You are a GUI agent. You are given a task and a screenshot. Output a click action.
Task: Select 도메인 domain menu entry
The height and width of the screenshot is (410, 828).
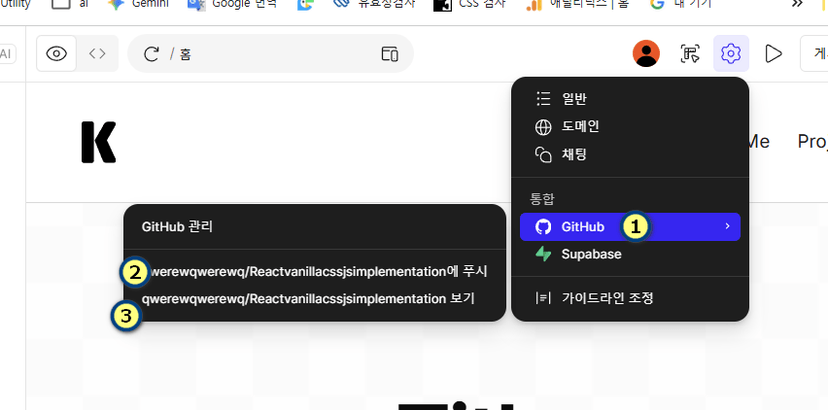click(x=580, y=126)
